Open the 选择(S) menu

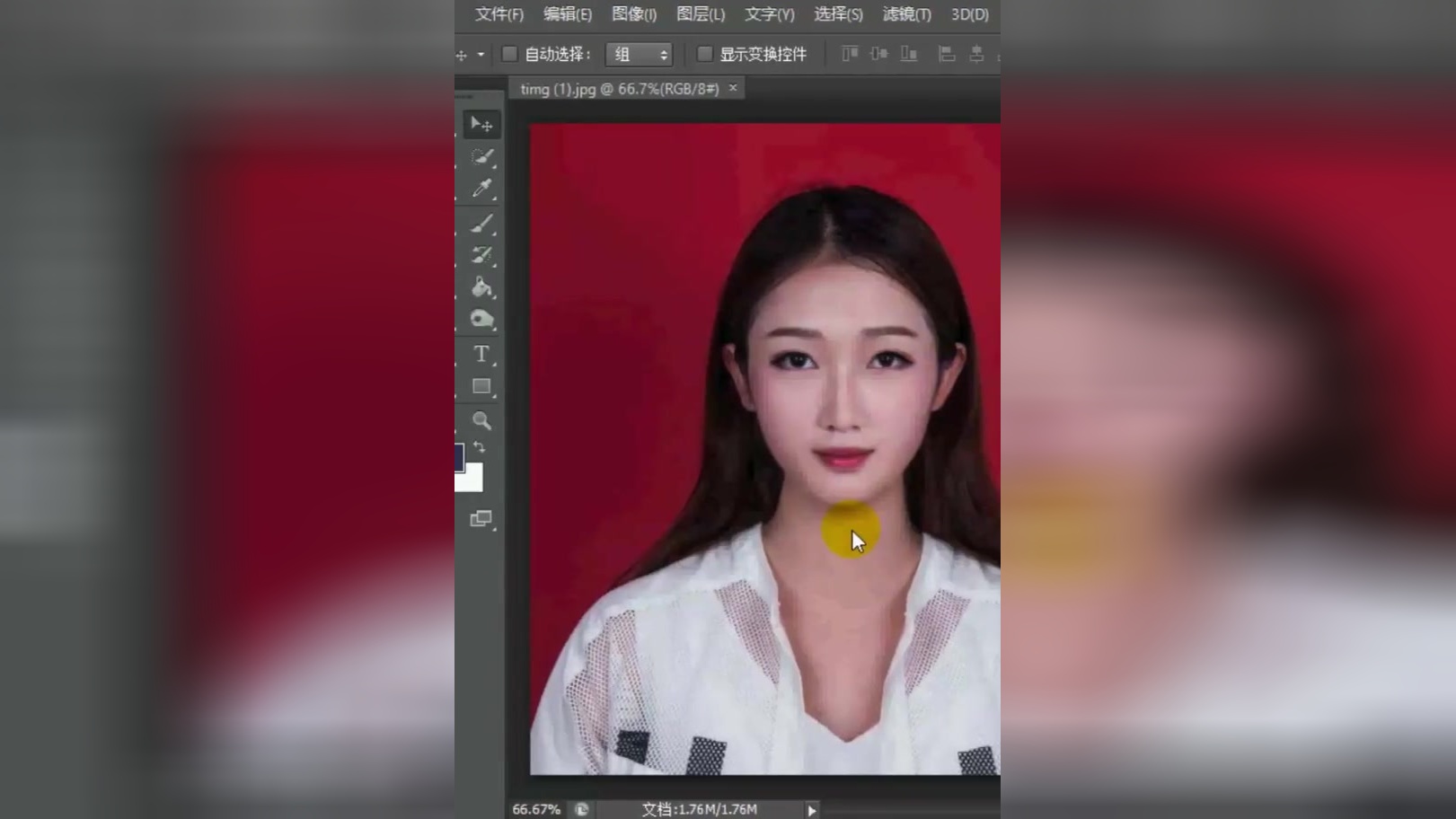838,14
